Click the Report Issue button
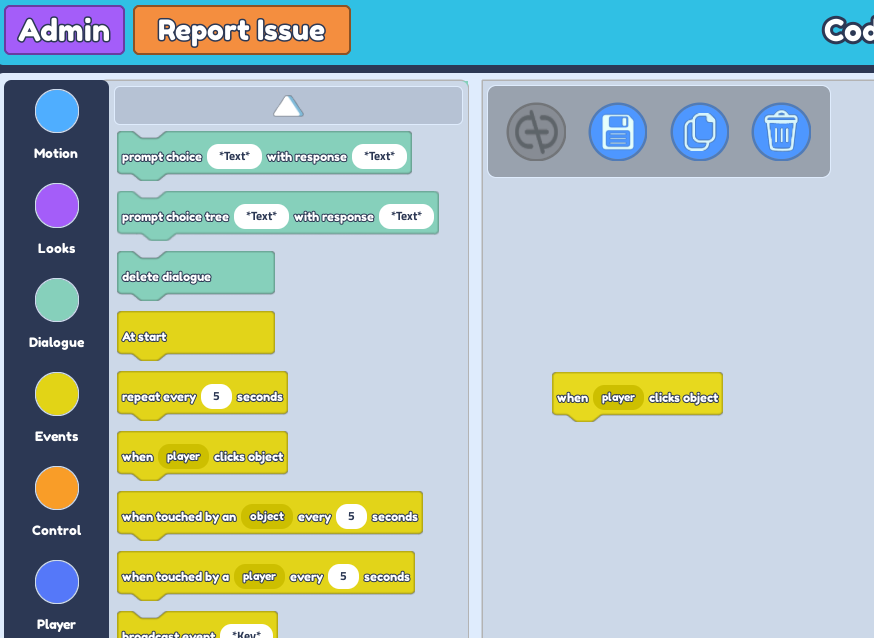The height and width of the screenshot is (638, 874). (241, 30)
